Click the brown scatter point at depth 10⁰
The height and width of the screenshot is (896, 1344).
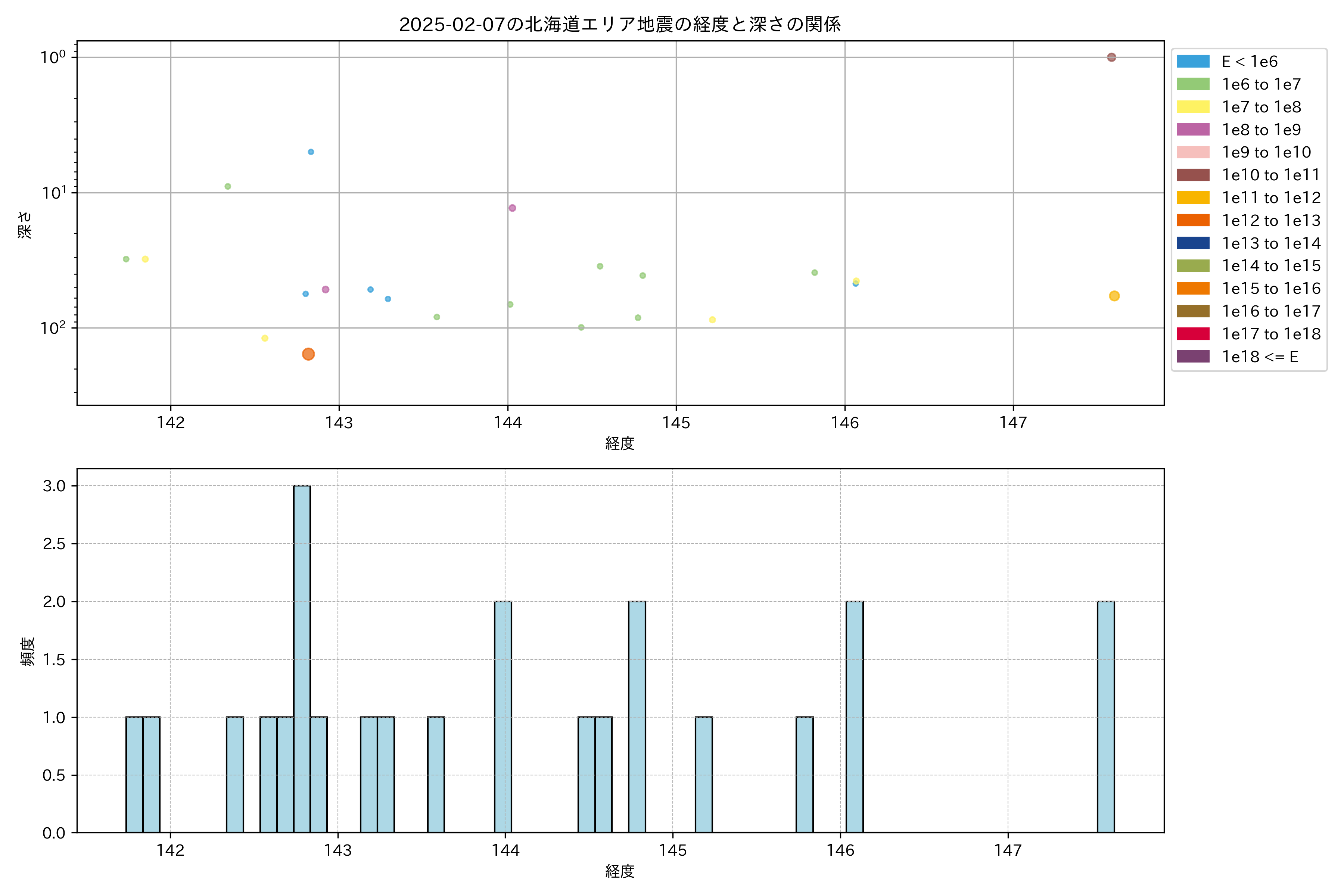1111,57
